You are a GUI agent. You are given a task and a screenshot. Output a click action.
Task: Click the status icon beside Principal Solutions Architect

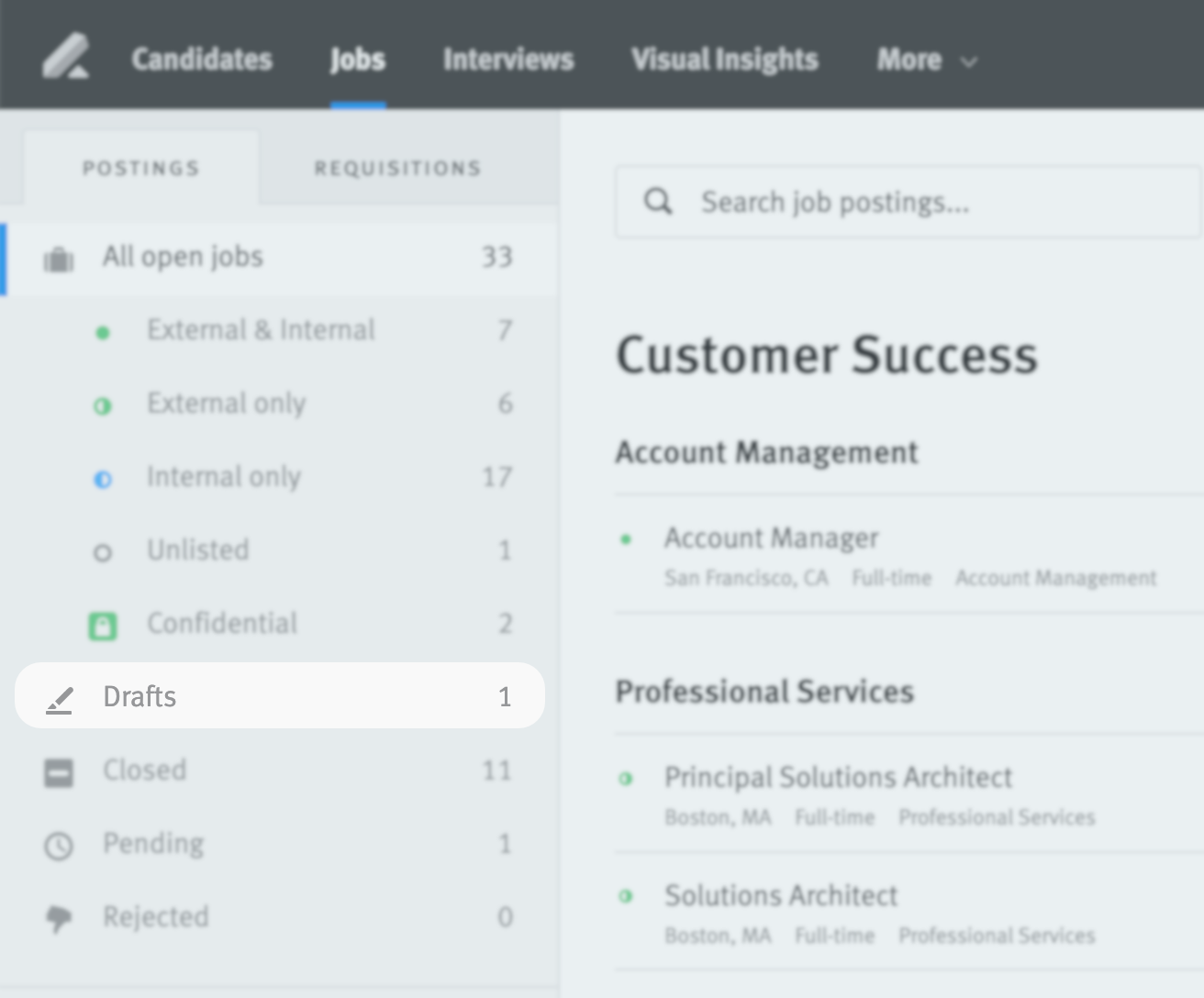[626, 779]
